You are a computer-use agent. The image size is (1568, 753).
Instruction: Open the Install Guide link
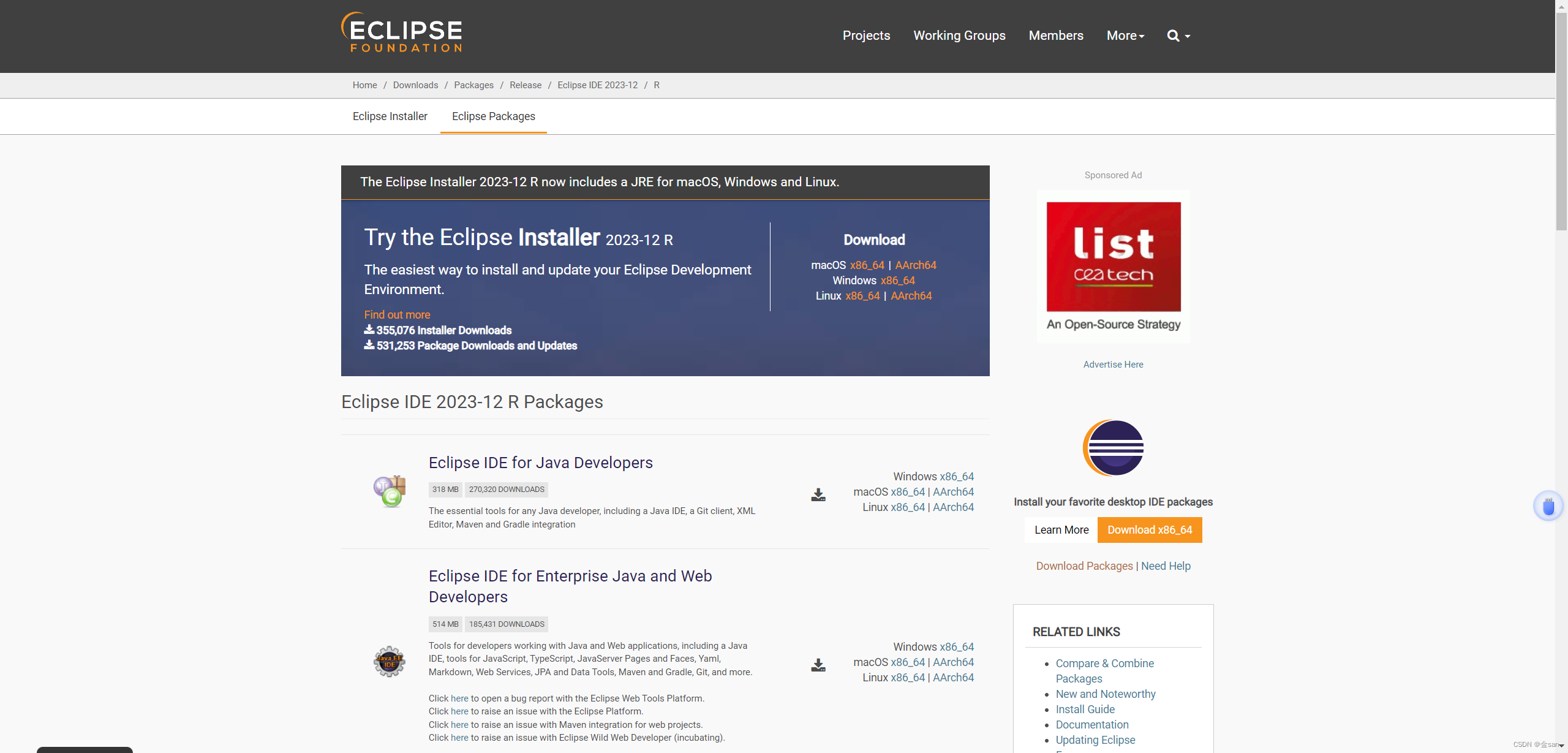(1085, 709)
